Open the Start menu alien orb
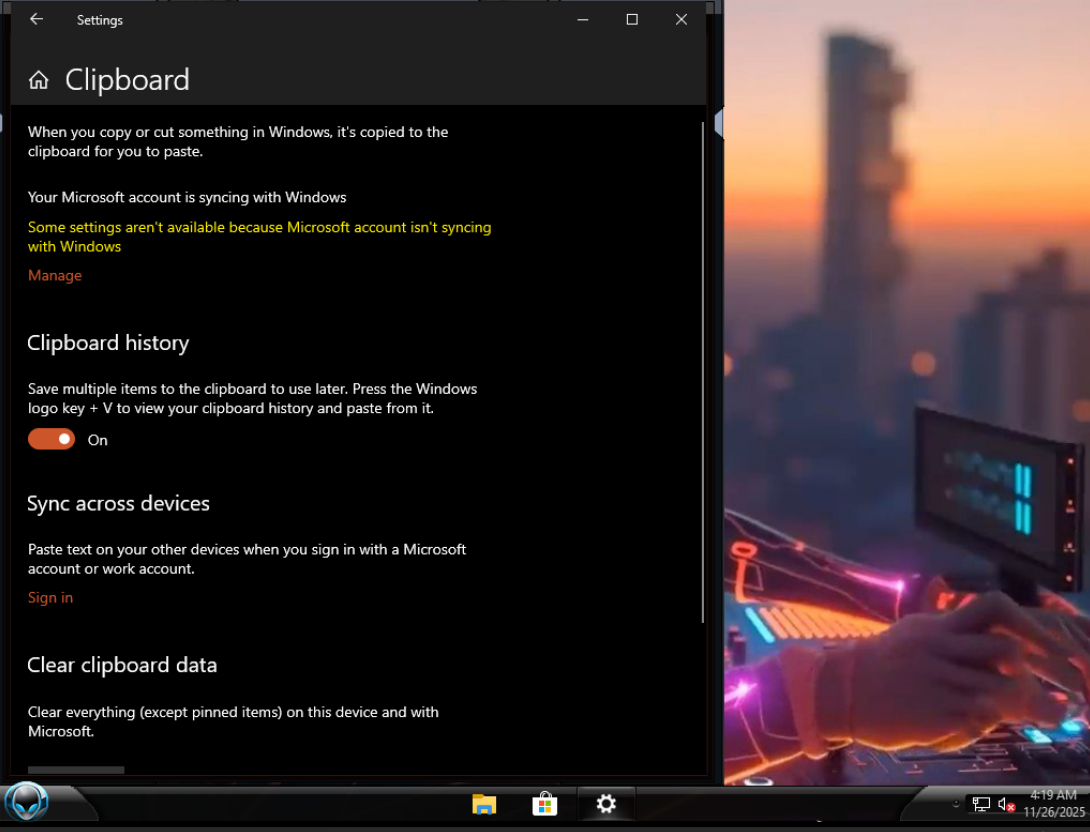The width and height of the screenshot is (1090, 832). [26, 803]
